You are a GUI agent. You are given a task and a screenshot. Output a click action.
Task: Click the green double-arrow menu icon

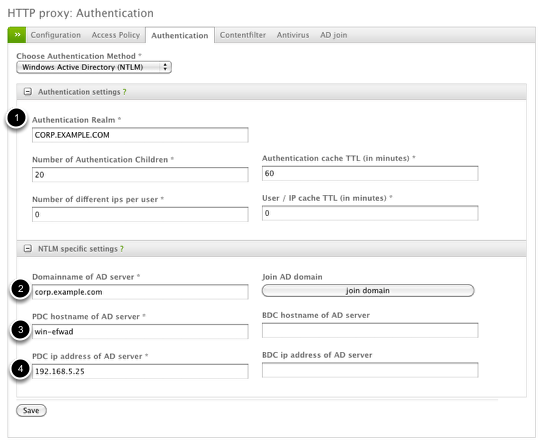(17, 35)
